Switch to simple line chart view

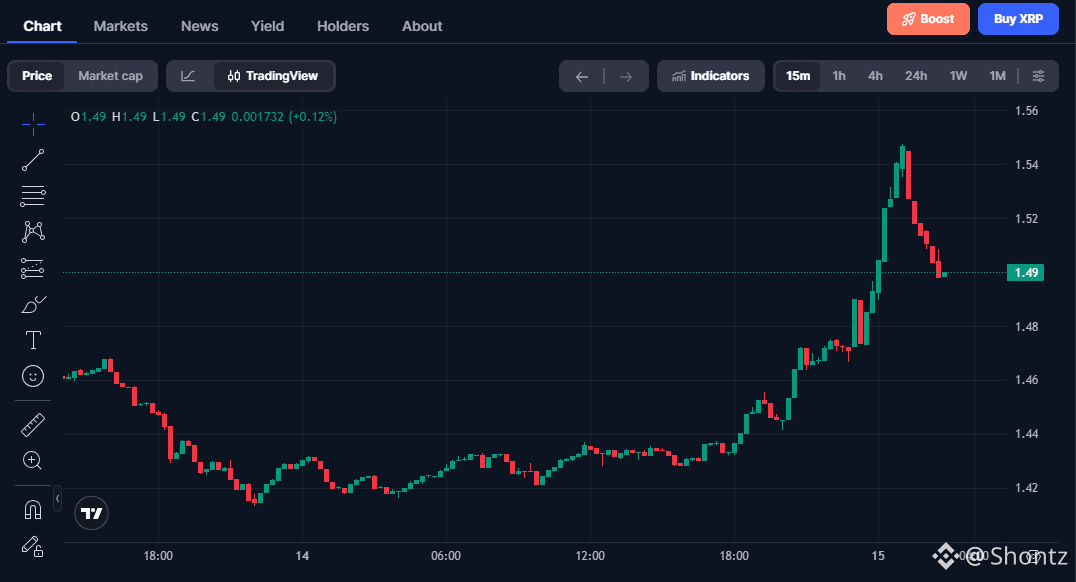tap(188, 76)
